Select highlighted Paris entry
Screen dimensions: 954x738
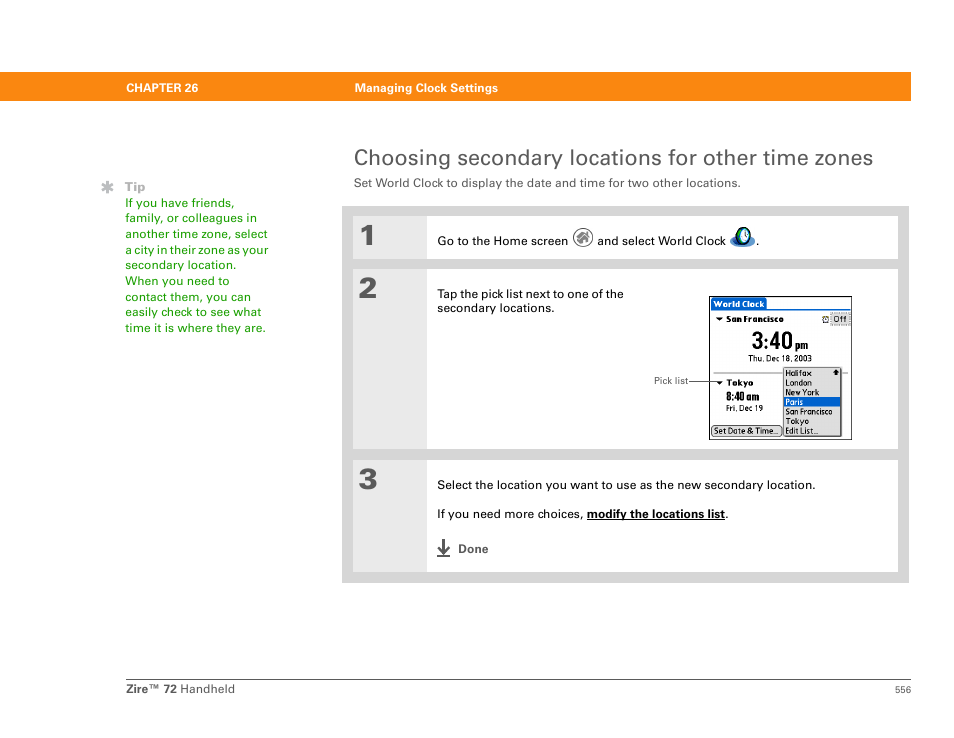812,402
